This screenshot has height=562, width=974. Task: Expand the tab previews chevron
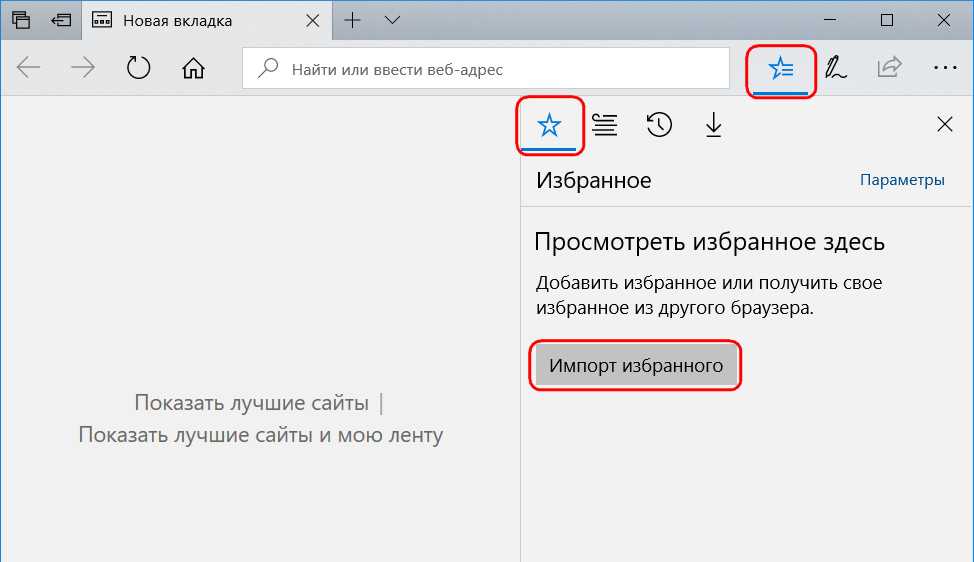pyautogui.click(x=392, y=20)
